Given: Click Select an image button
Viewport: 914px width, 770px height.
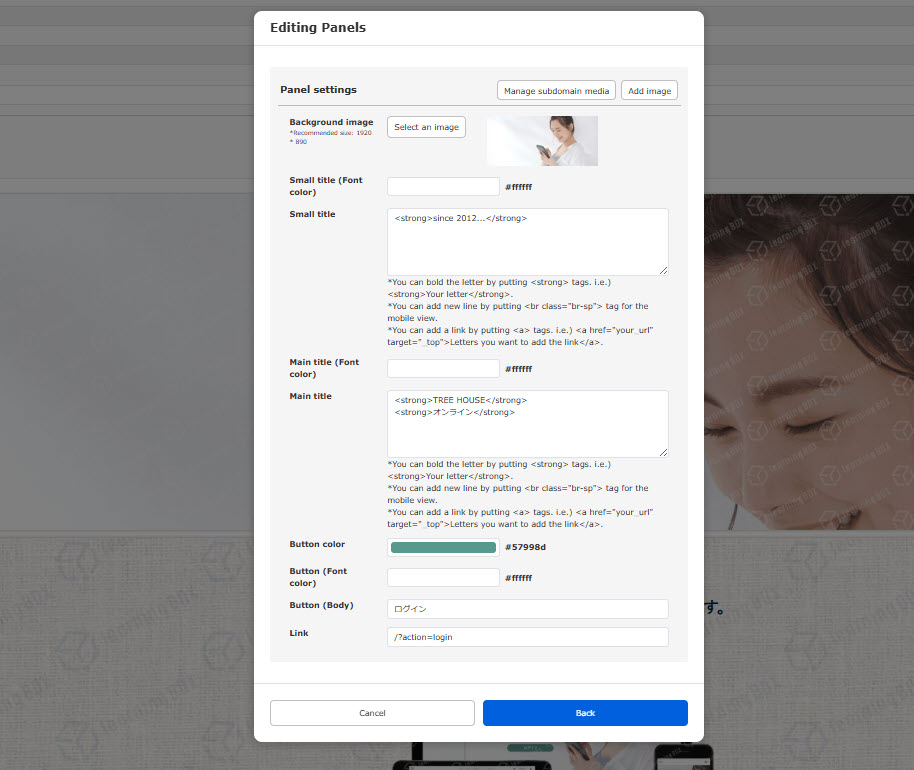Looking at the screenshot, I should point(426,127).
